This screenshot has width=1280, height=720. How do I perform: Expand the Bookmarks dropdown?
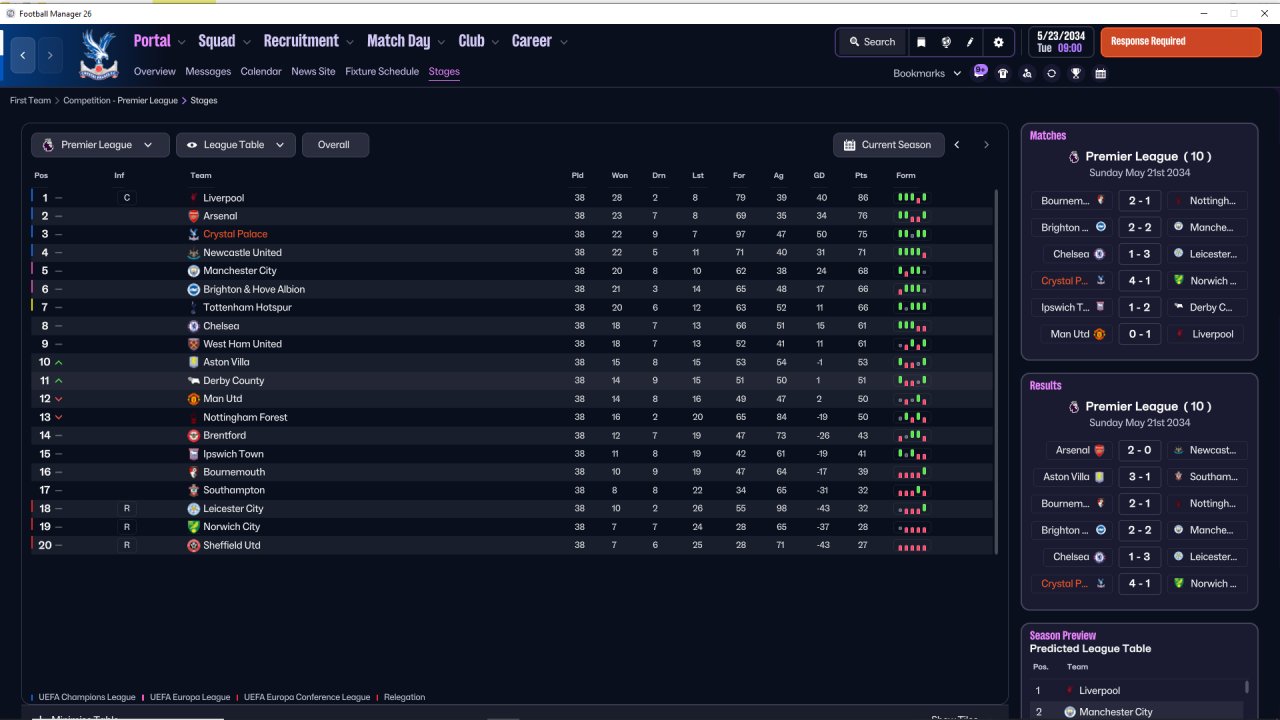(x=927, y=73)
